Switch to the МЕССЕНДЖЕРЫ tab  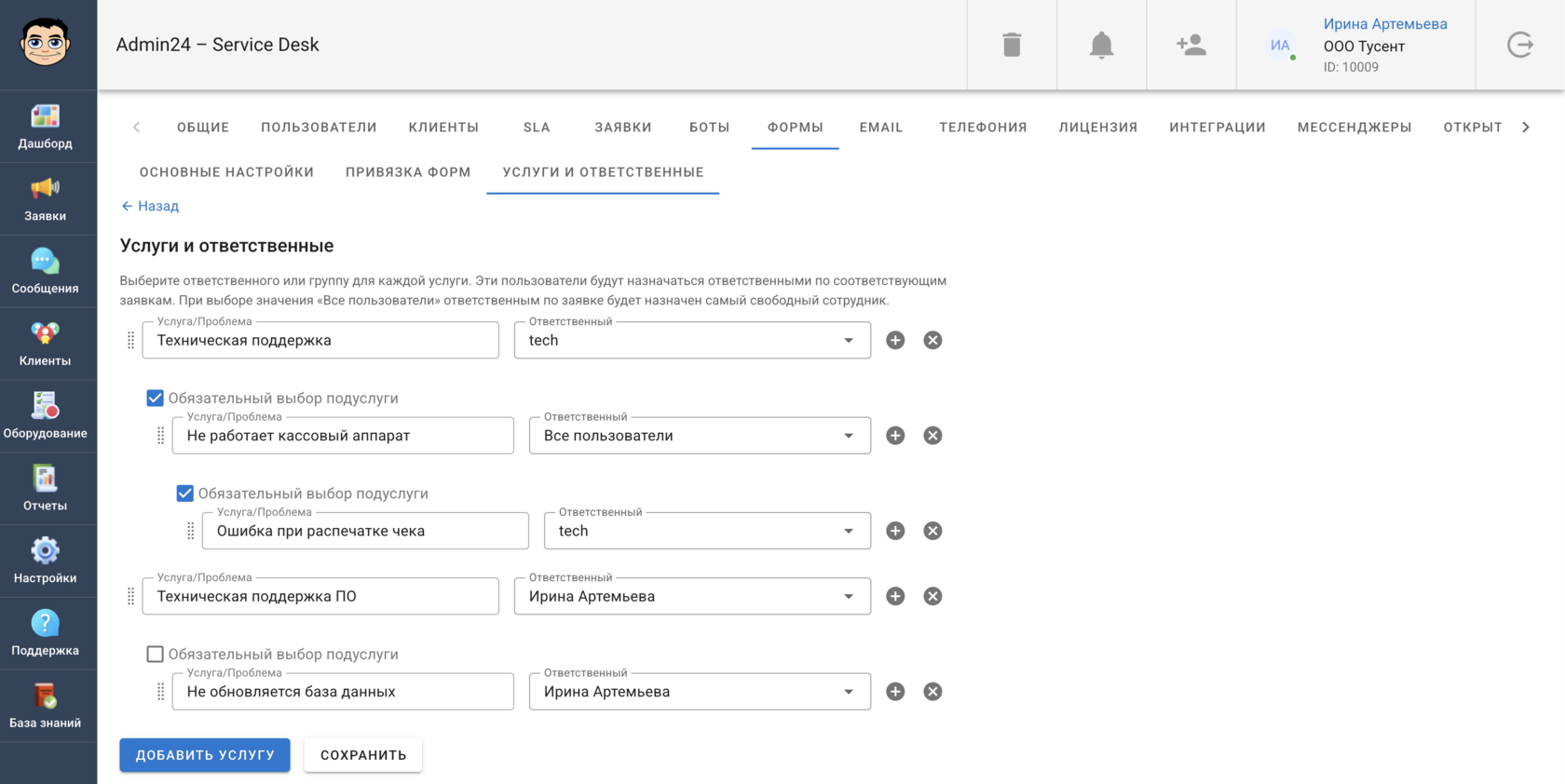click(1354, 128)
